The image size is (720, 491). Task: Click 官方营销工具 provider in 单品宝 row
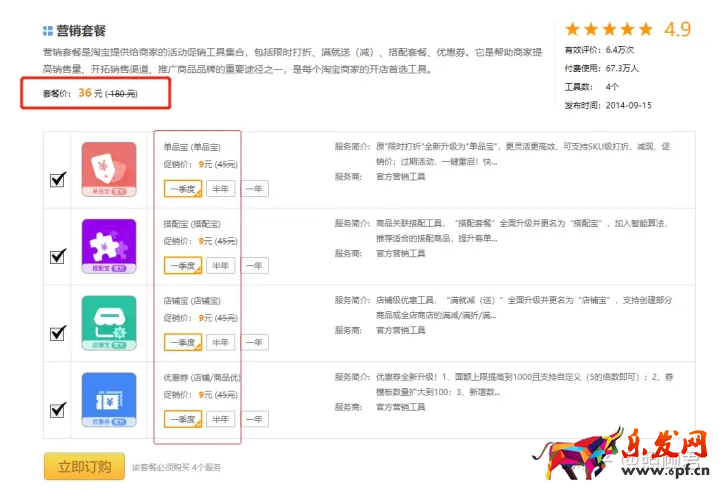tap(400, 177)
